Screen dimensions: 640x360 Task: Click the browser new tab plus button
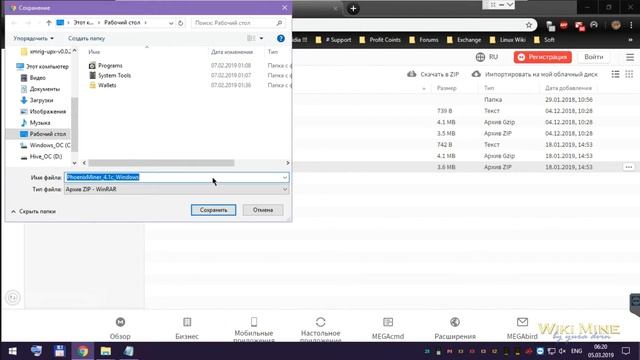353,9
